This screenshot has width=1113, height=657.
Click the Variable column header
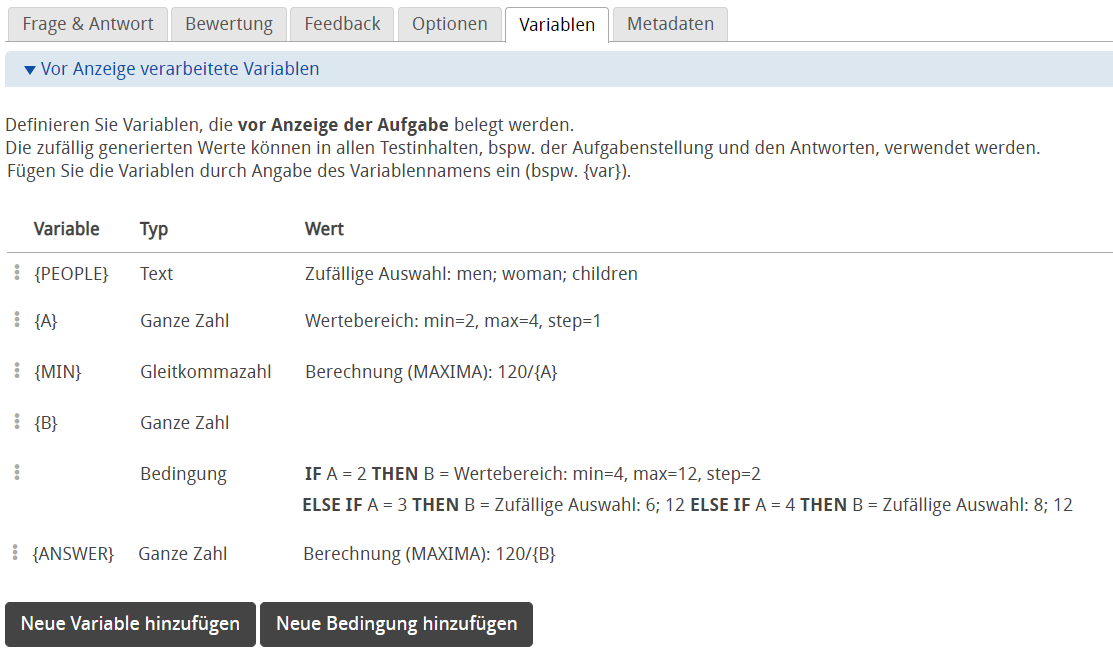point(68,228)
